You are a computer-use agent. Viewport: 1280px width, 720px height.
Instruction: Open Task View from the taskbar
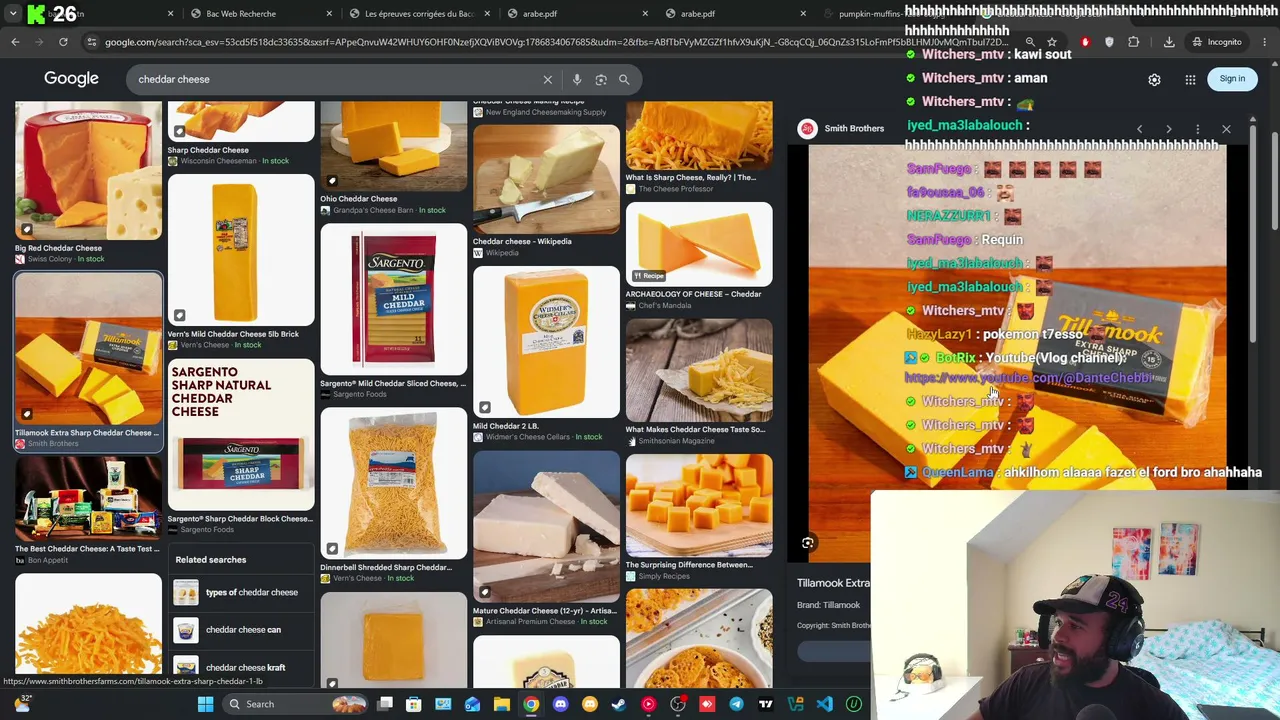(x=385, y=704)
